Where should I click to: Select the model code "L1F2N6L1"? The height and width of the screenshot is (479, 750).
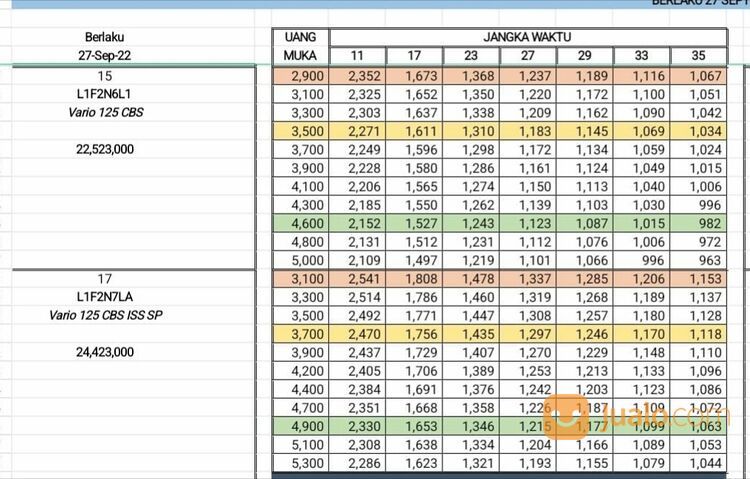pyautogui.click(x=104, y=94)
